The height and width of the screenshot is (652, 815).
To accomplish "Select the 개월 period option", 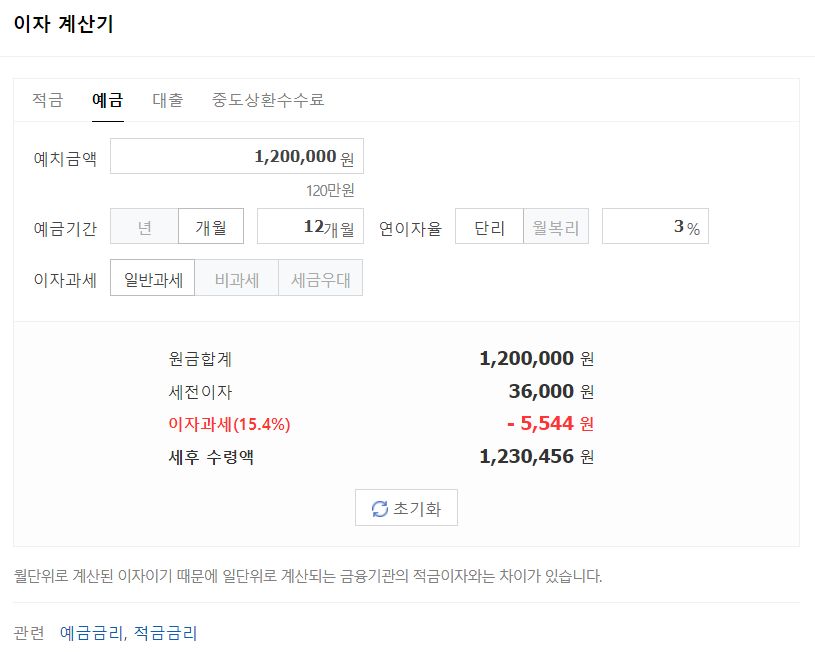I will tap(213, 226).
